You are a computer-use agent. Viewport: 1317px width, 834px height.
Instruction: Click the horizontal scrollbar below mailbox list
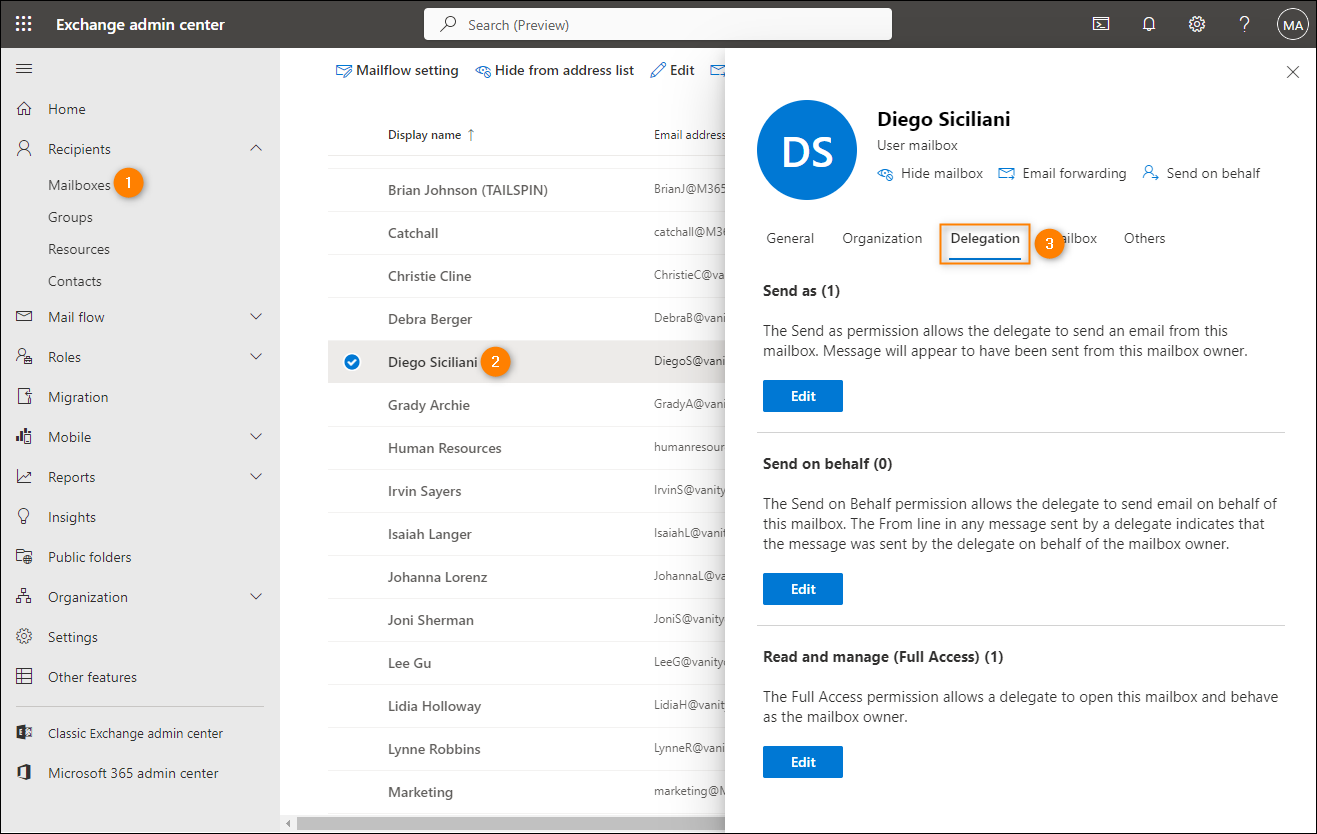click(x=510, y=823)
